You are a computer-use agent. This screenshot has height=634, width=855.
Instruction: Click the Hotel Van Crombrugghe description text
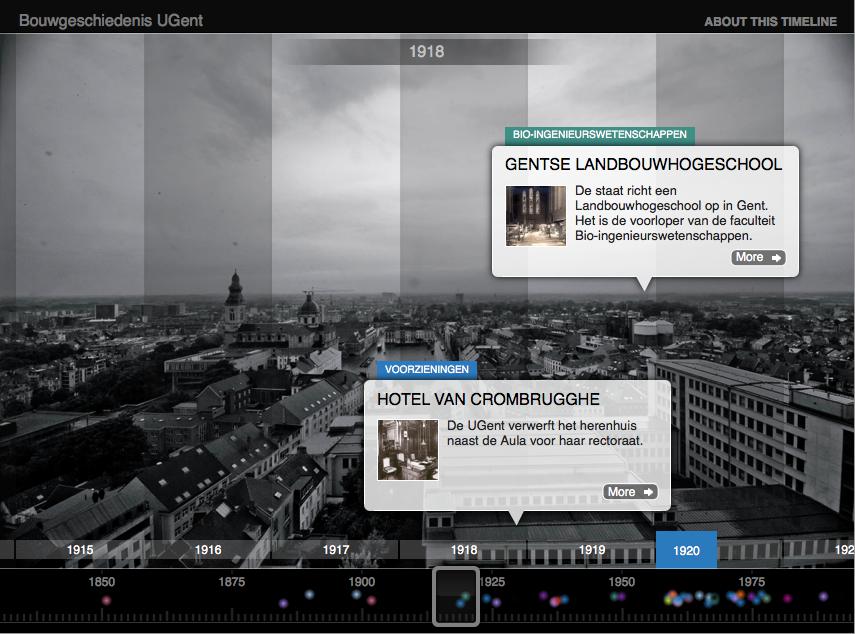(545, 433)
